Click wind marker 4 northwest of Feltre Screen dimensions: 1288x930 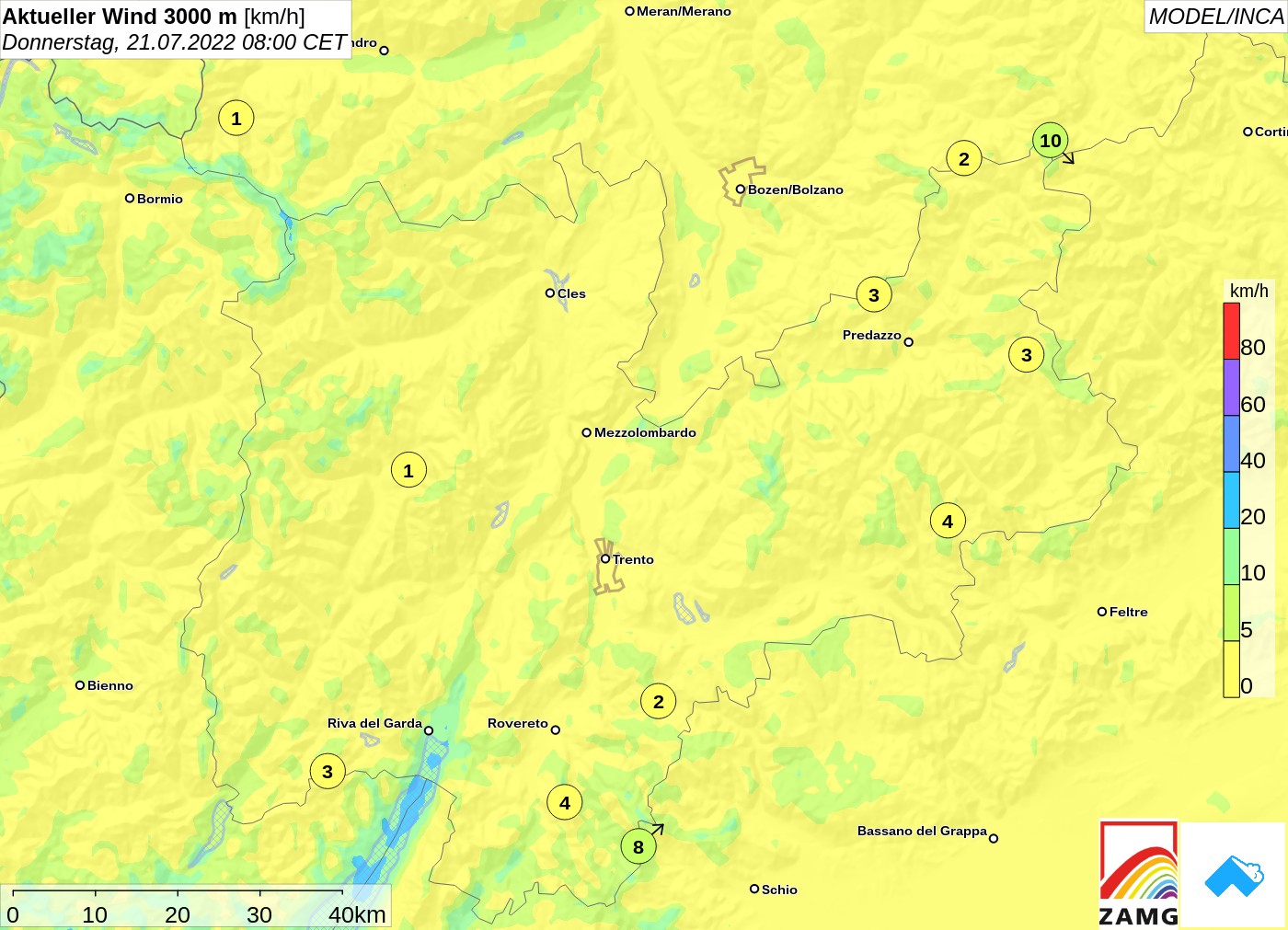948,521
